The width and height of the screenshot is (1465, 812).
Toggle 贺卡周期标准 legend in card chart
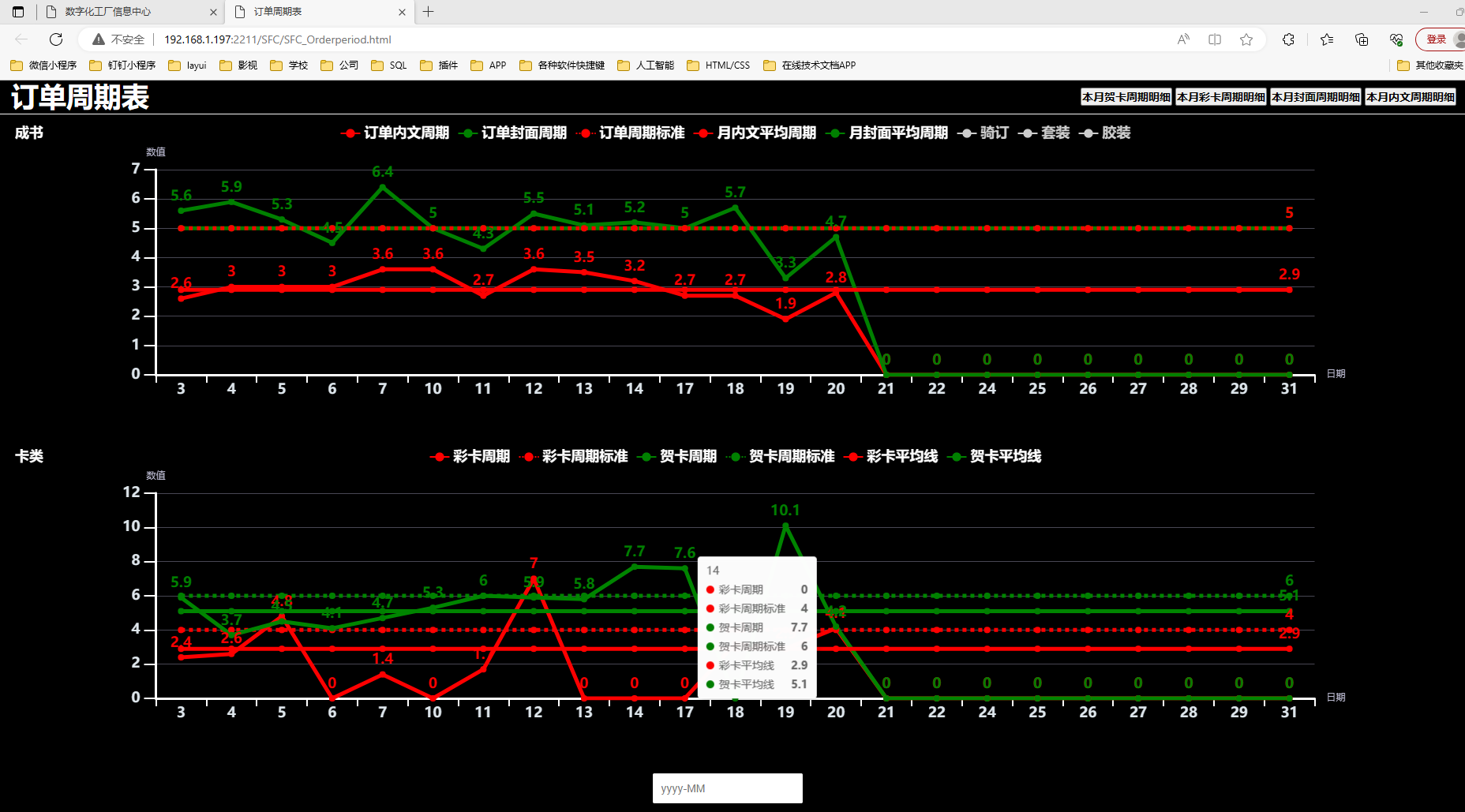[x=780, y=456]
